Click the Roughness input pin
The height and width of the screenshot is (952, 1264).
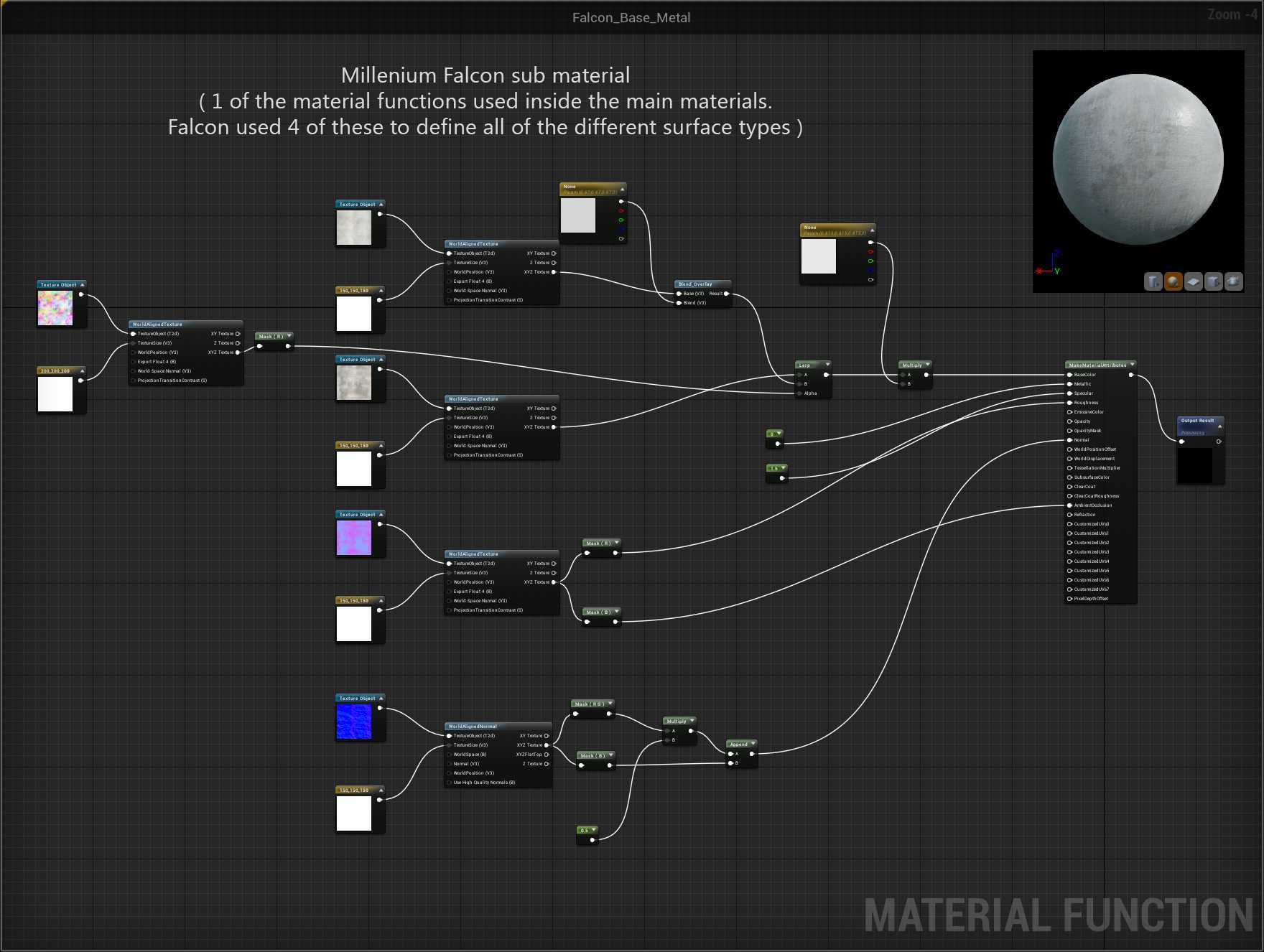(1069, 403)
